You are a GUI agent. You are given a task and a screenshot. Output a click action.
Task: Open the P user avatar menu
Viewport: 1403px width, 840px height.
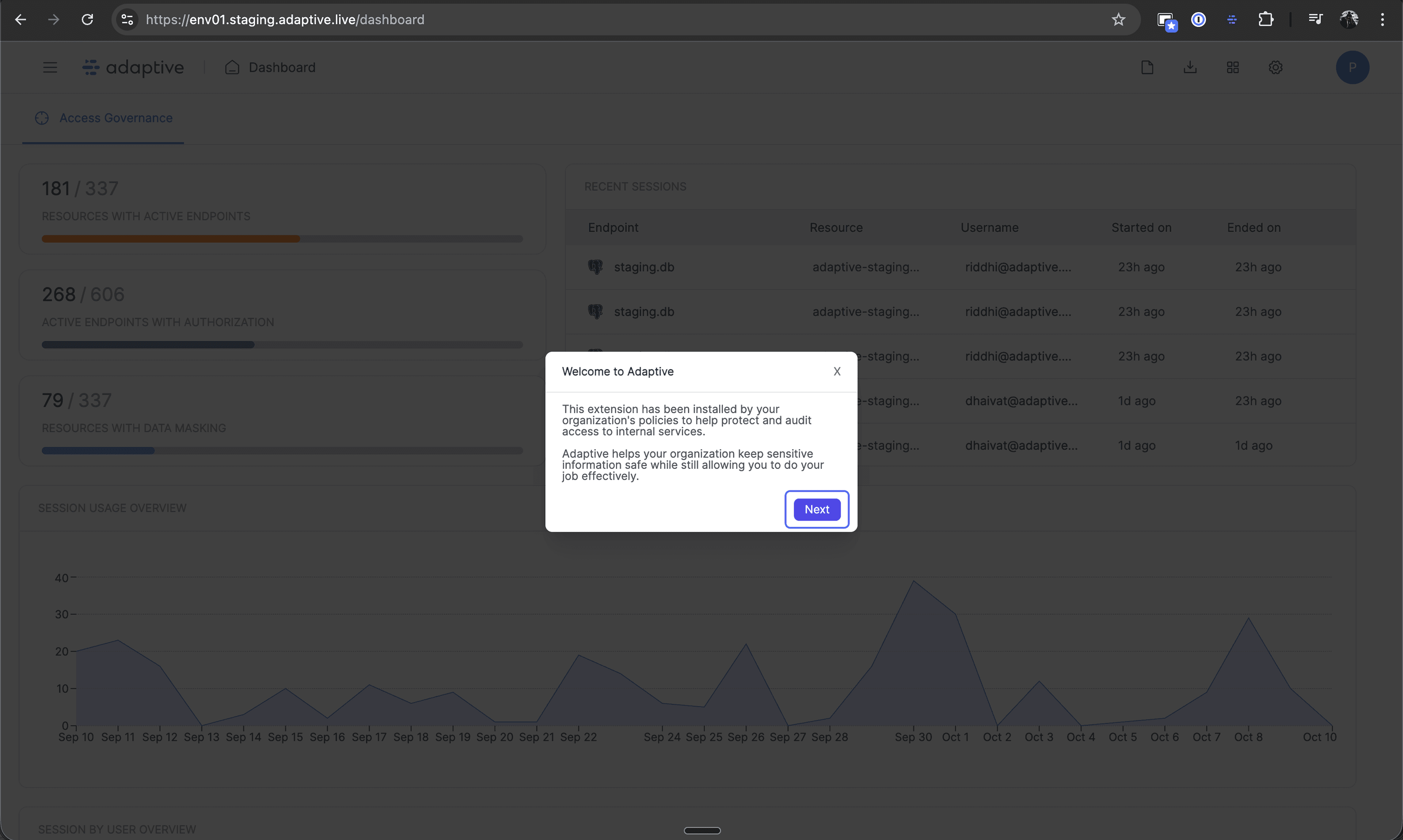1352,67
